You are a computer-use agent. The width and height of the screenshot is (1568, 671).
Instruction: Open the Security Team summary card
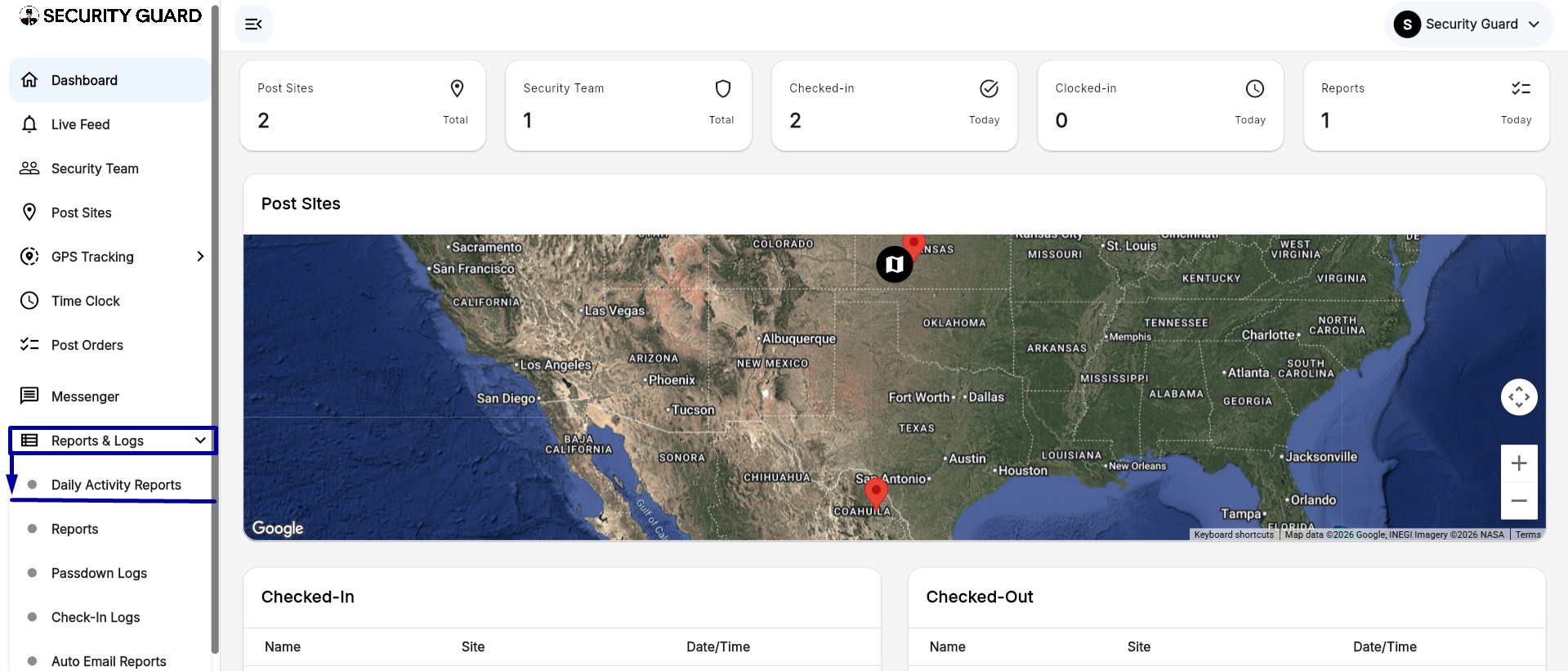pyautogui.click(x=628, y=105)
